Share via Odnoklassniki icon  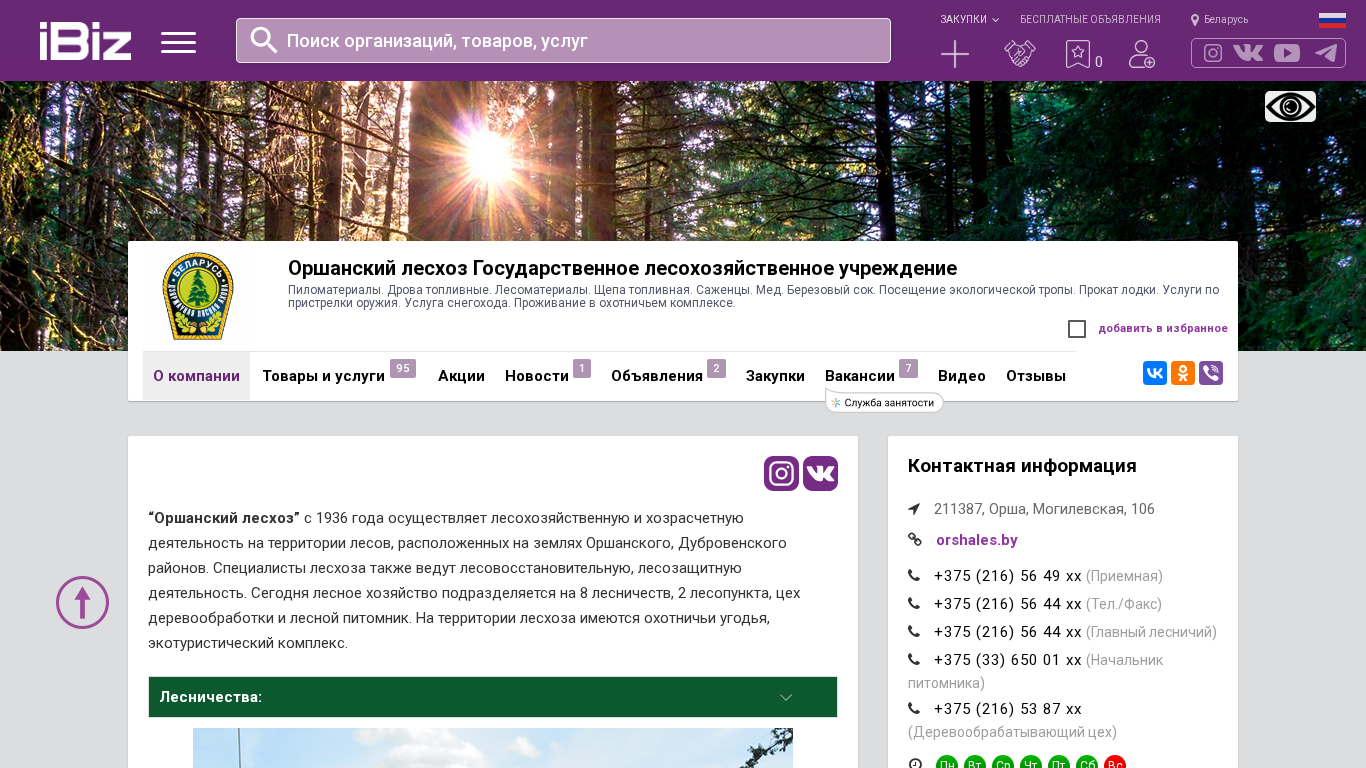(x=1183, y=373)
